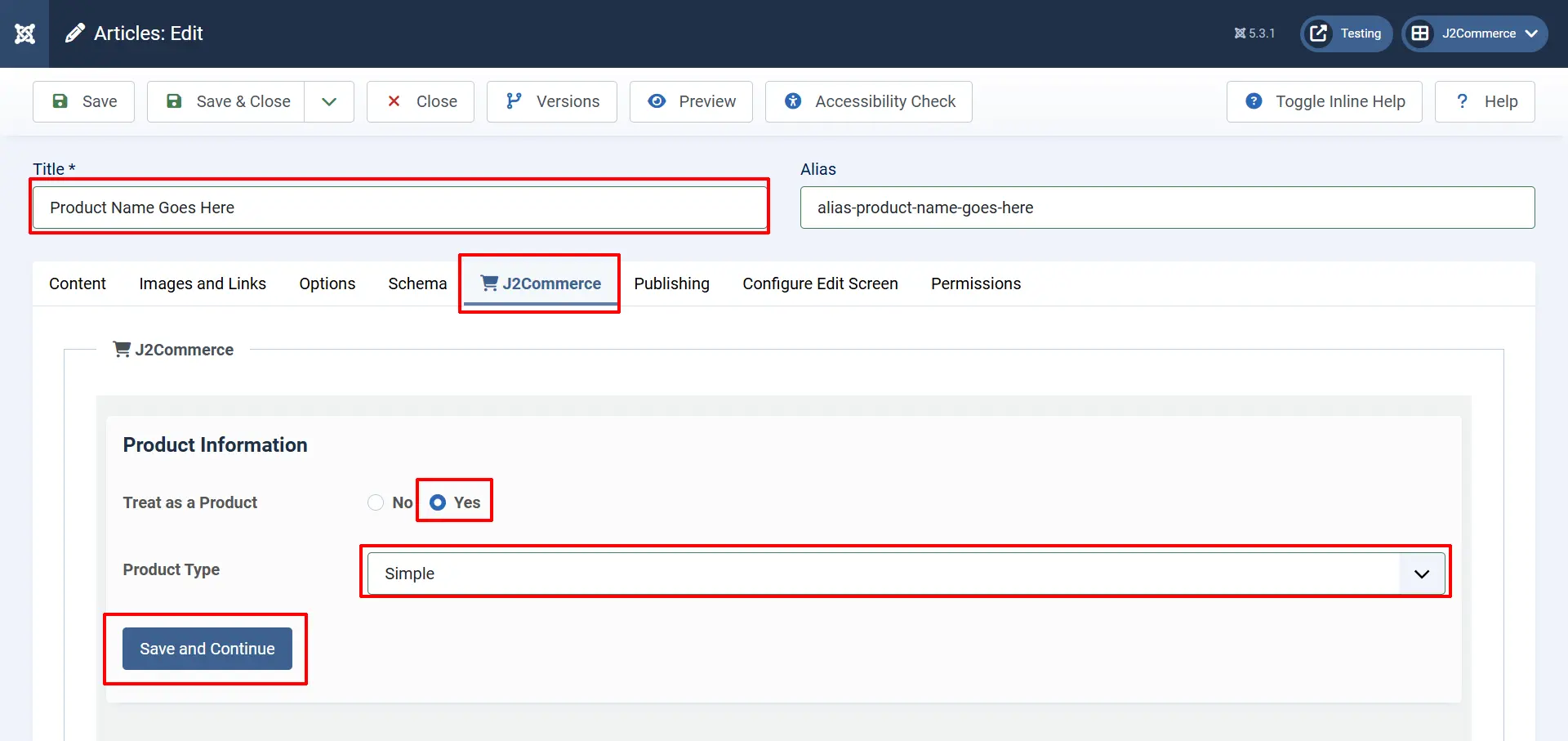Expand the J2Commerce header menu
The width and height of the screenshot is (1568, 741).
pos(1475,33)
